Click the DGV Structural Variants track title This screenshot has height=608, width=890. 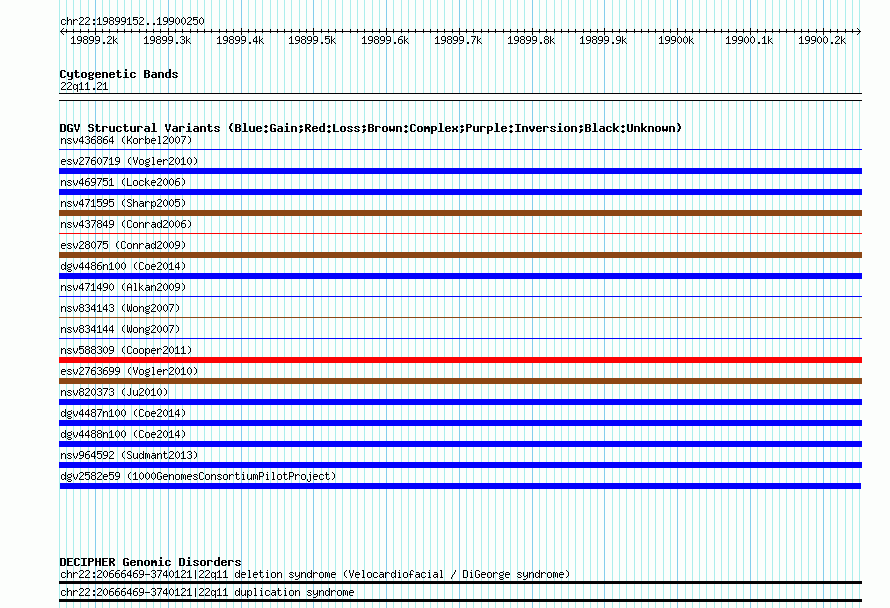(371, 128)
